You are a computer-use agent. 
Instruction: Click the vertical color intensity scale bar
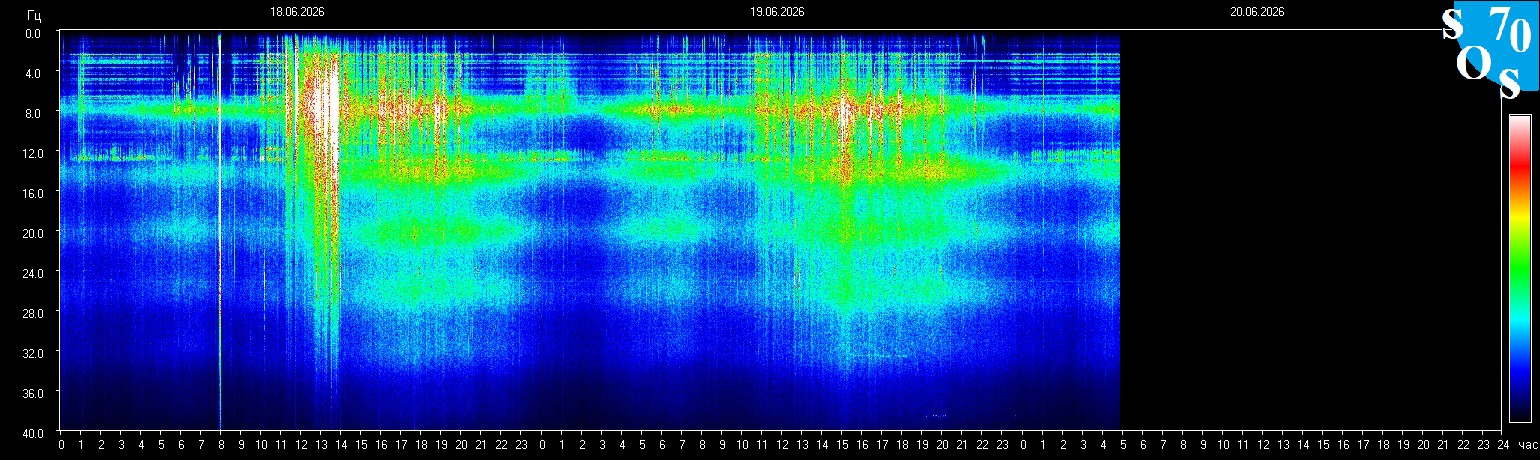click(x=1519, y=268)
